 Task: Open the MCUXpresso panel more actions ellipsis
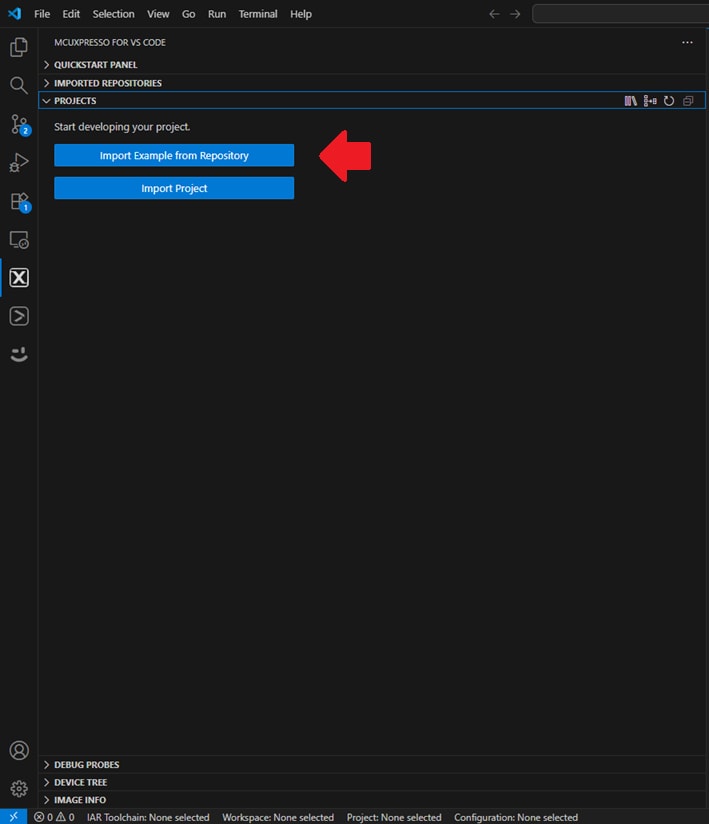[x=687, y=43]
